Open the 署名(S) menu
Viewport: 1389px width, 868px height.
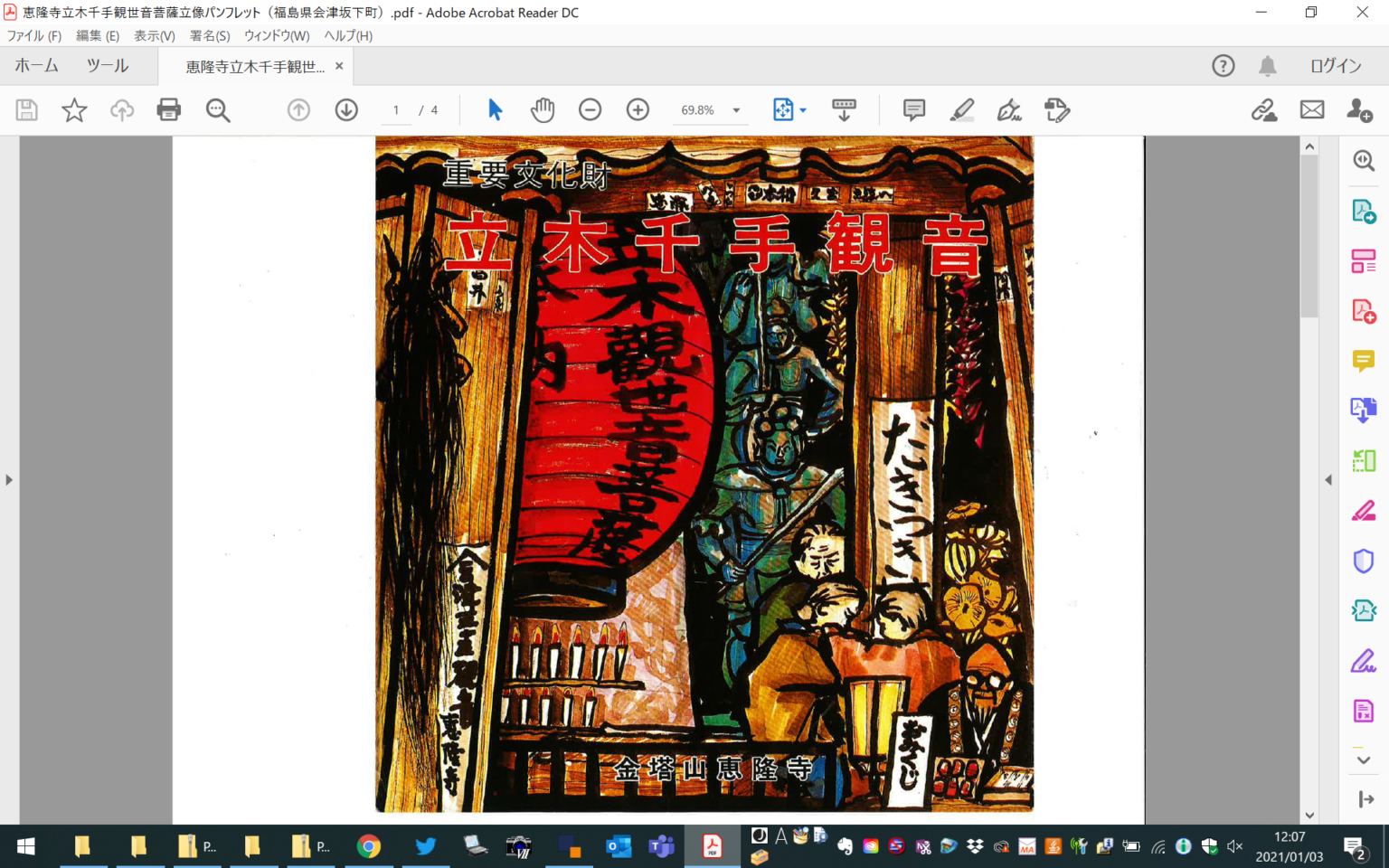[210, 36]
